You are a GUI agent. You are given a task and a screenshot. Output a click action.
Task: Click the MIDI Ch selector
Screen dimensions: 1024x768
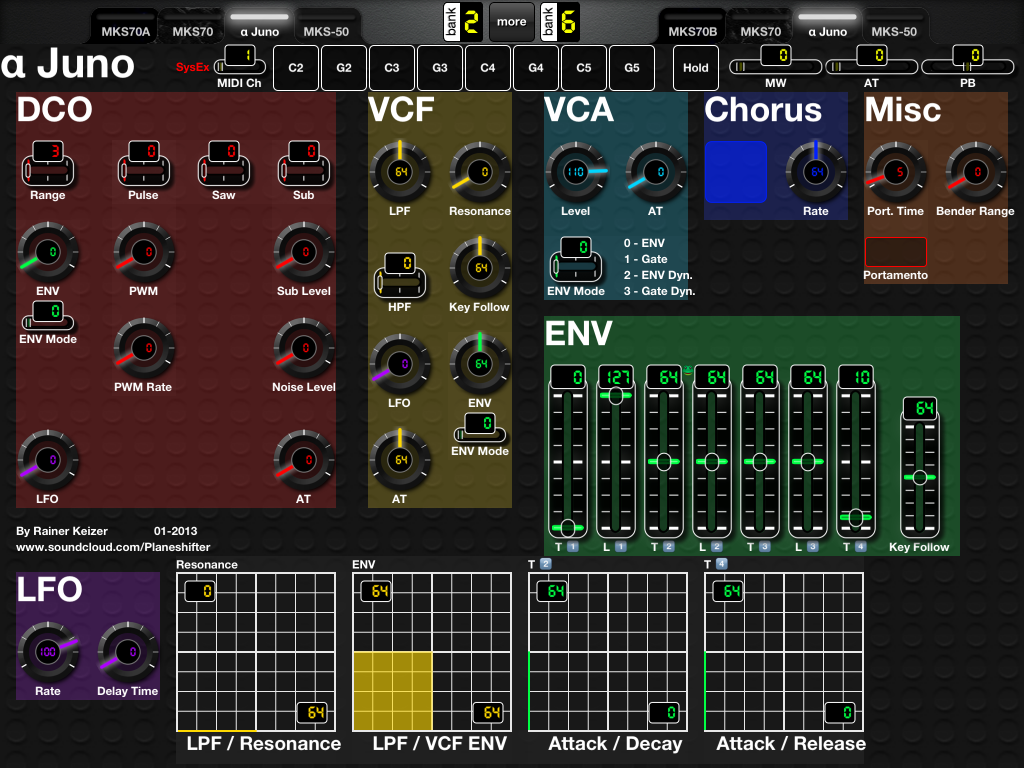(240, 61)
